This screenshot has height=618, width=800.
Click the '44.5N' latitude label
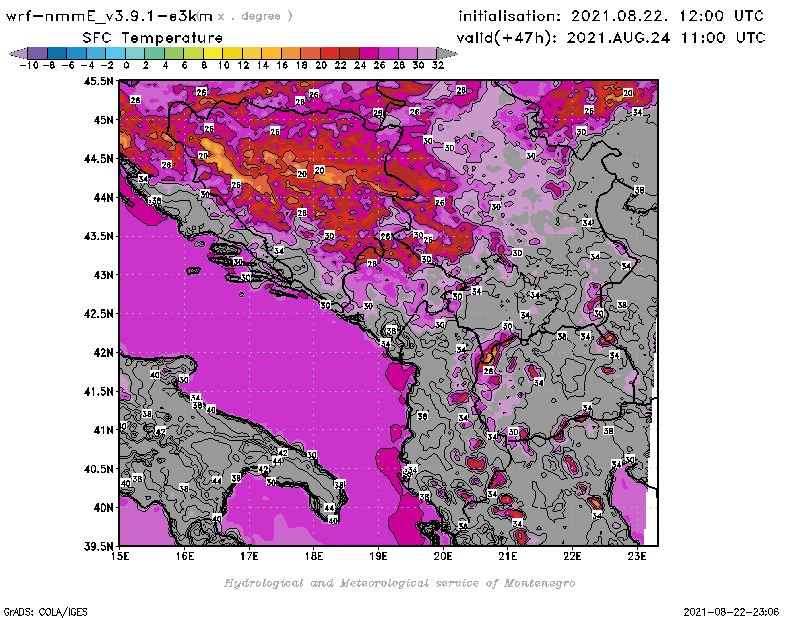point(98,159)
